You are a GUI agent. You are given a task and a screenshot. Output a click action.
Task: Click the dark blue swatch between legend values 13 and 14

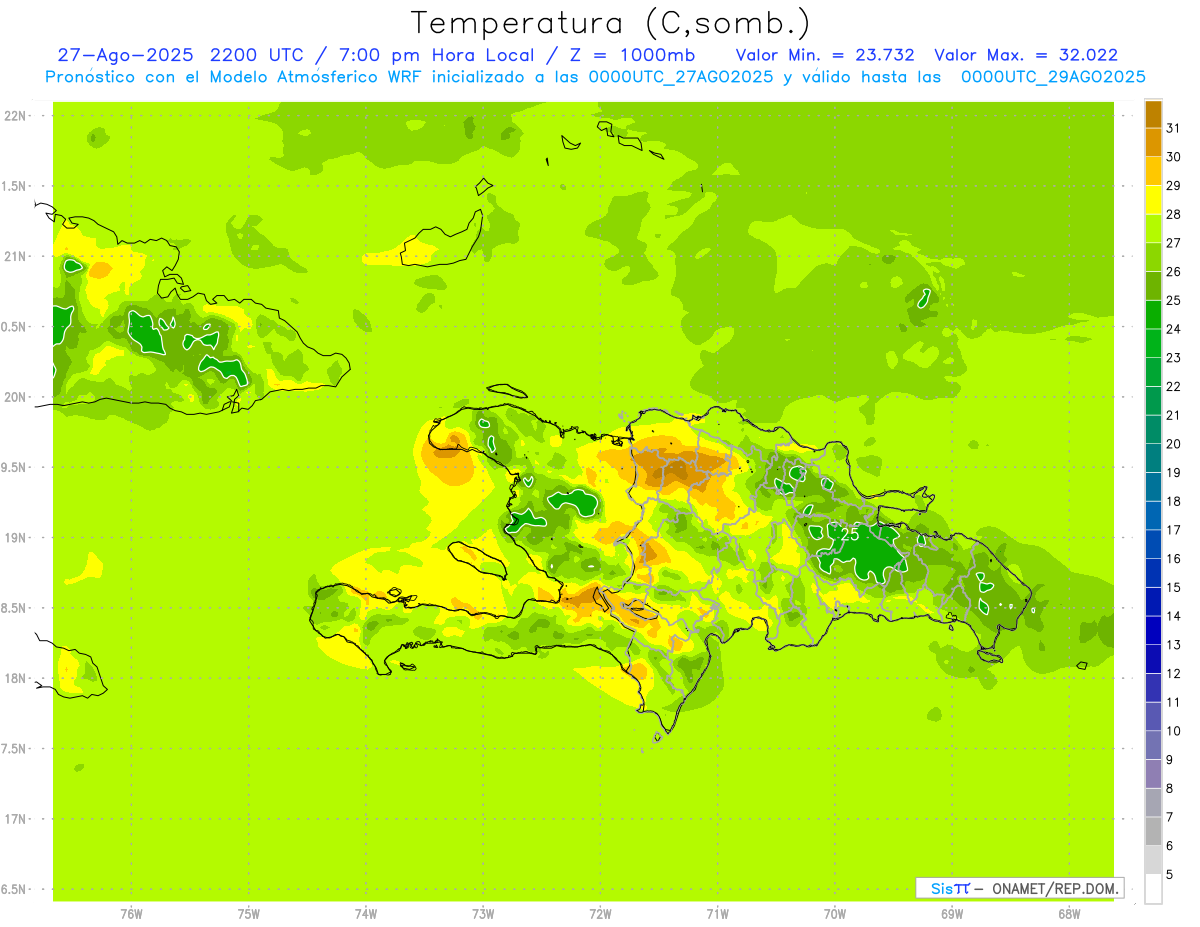[1153, 630]
